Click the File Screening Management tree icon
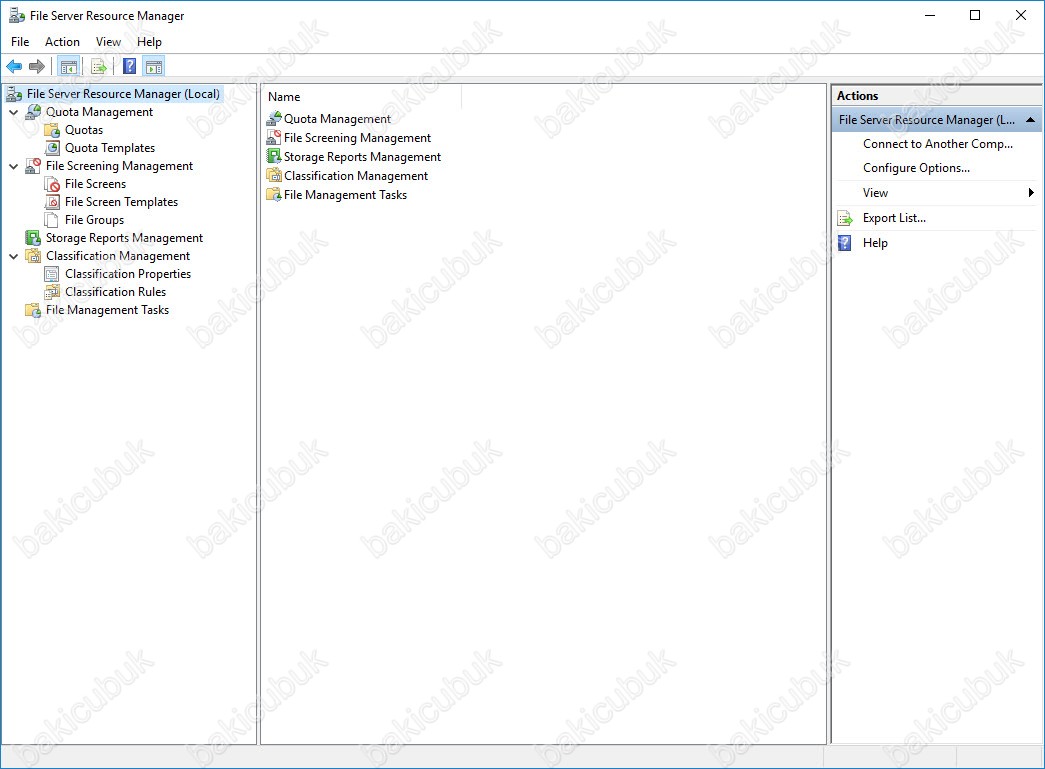The image size is (1045, 769). (x=33, y=166)
